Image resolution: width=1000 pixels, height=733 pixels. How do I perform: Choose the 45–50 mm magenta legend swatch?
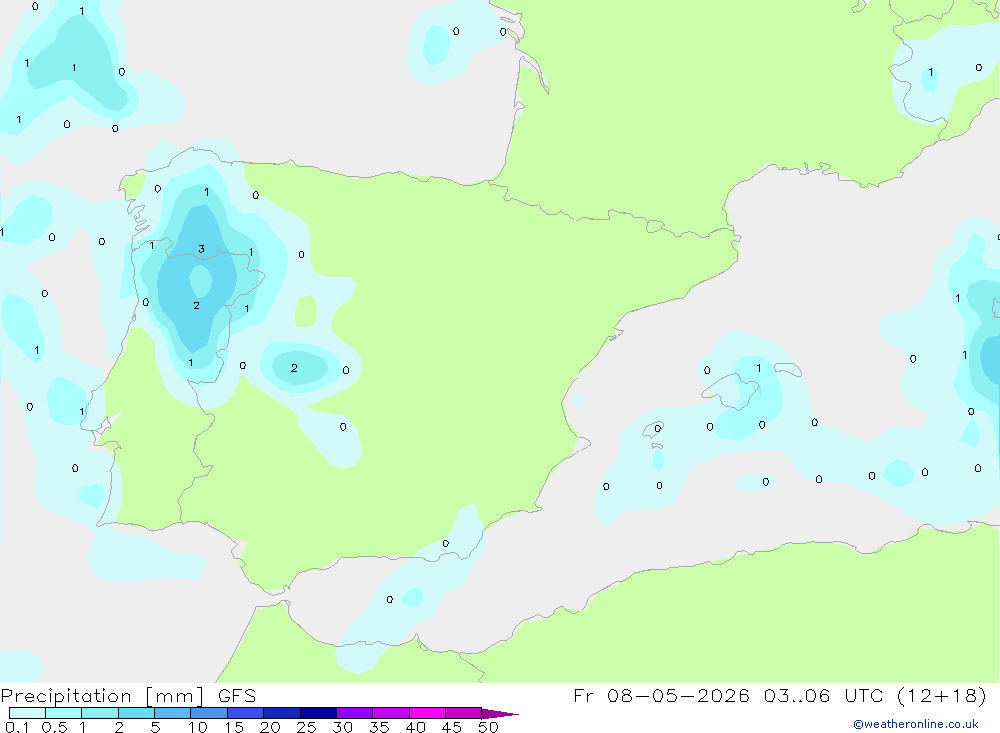[x=464, y=713]
